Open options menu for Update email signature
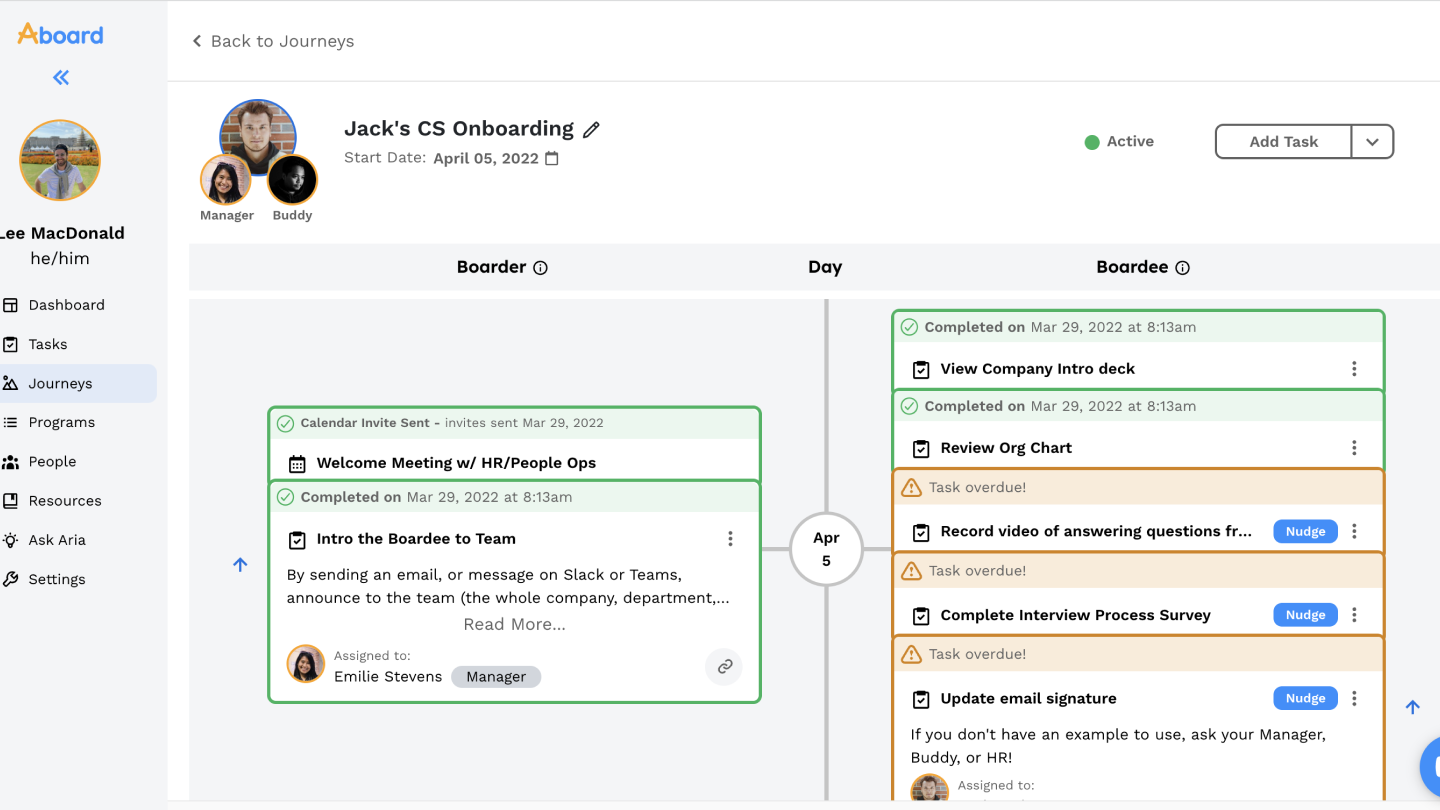Image resolution: width=1440 pixels, height=810 pixels. (1354, 699)
